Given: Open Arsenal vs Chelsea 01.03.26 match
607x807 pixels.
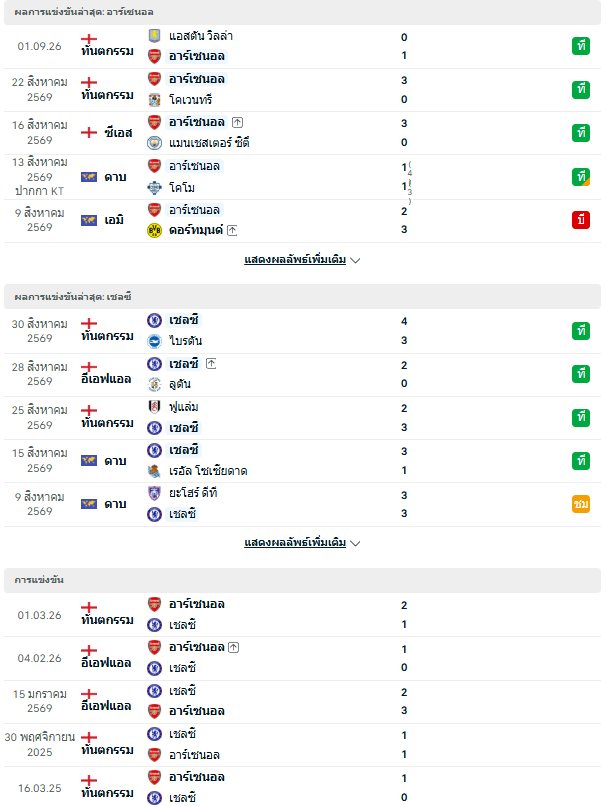Looking at the screenshot, I should (x=302, y=615).
